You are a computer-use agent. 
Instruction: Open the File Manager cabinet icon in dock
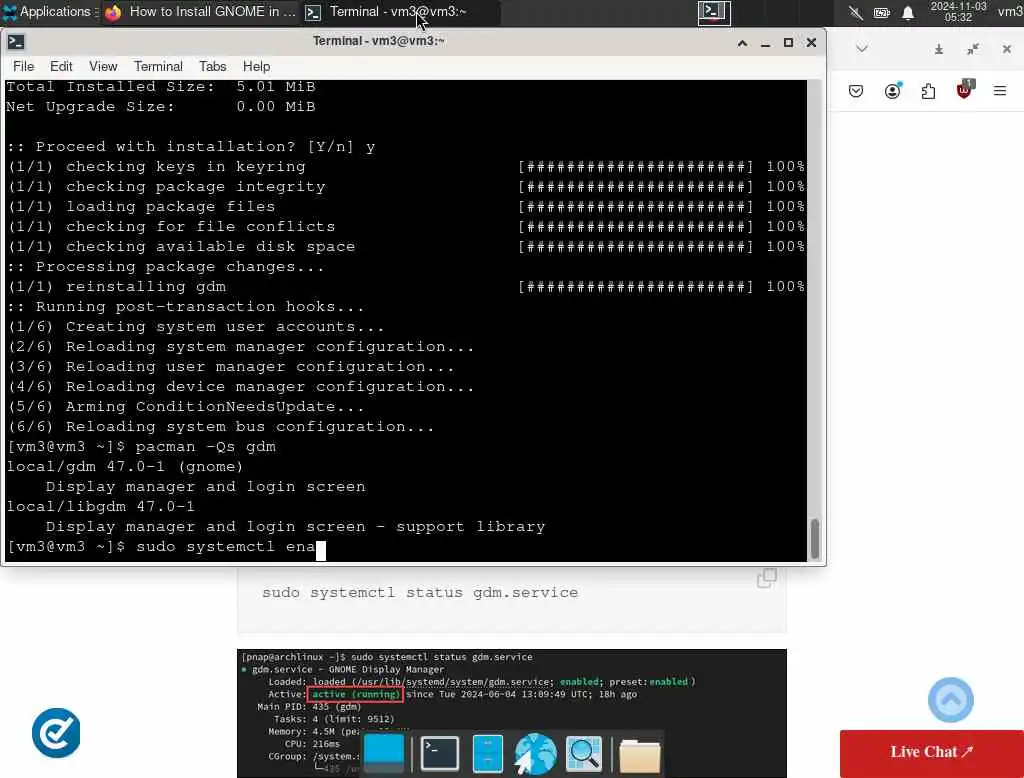coord(487,753)
